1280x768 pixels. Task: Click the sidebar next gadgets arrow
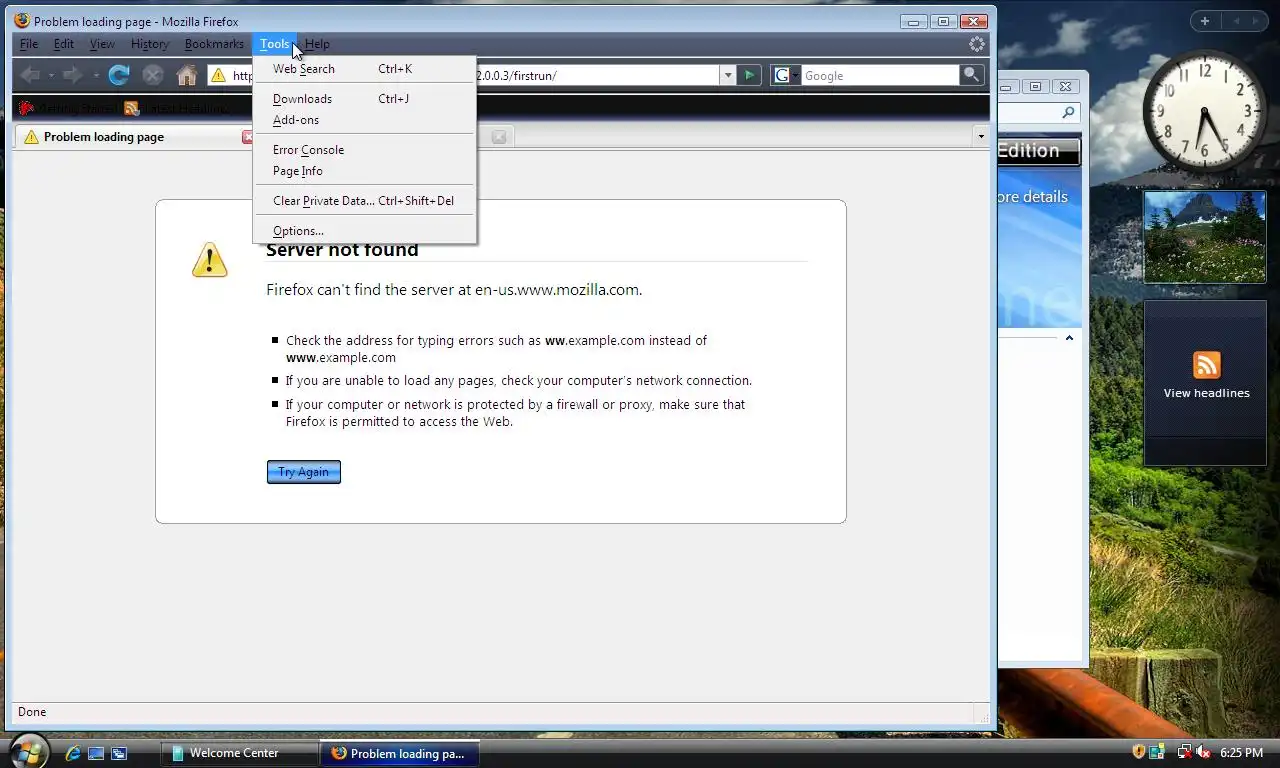1257,21
